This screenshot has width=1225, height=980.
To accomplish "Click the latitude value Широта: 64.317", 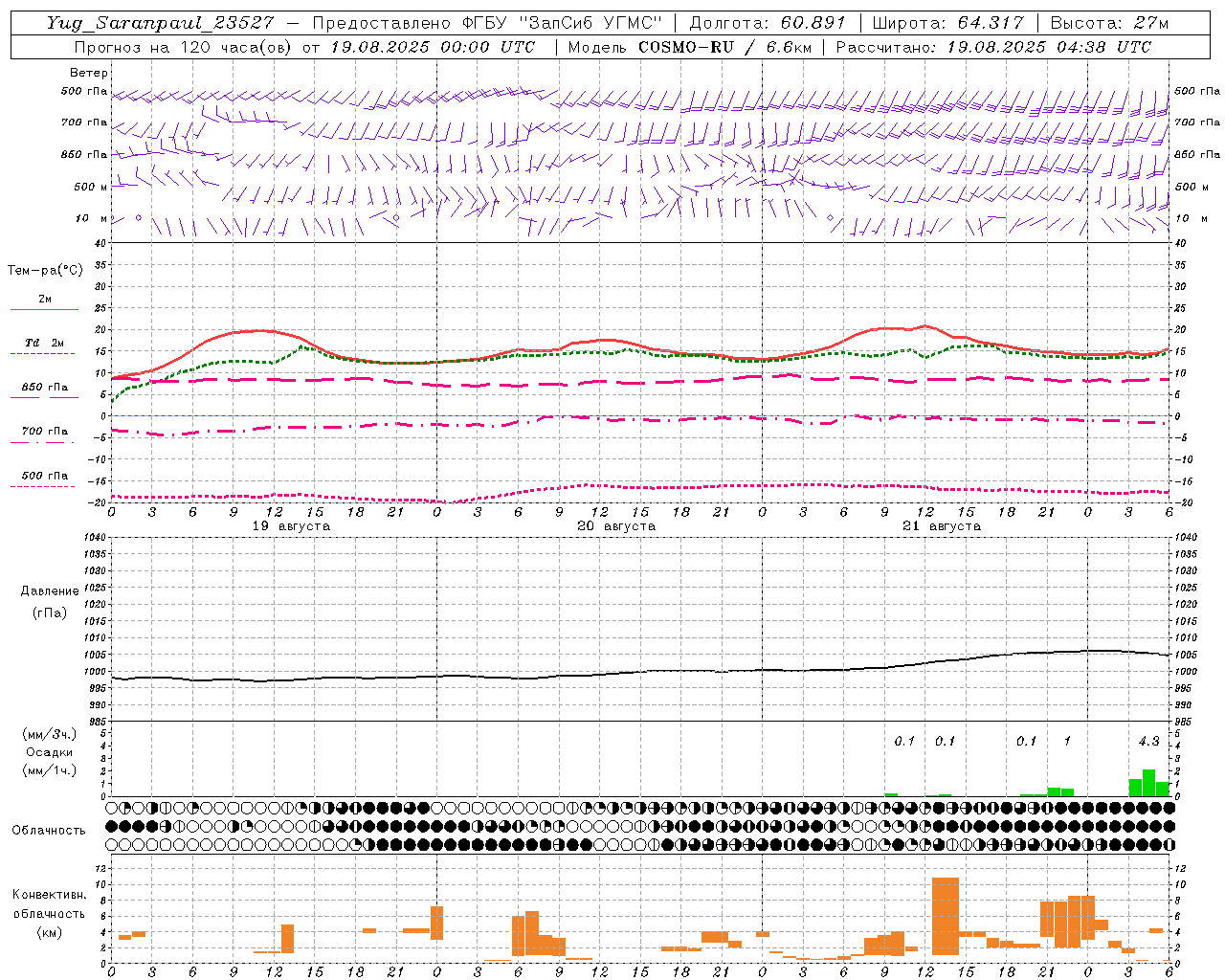I will 947,23.
